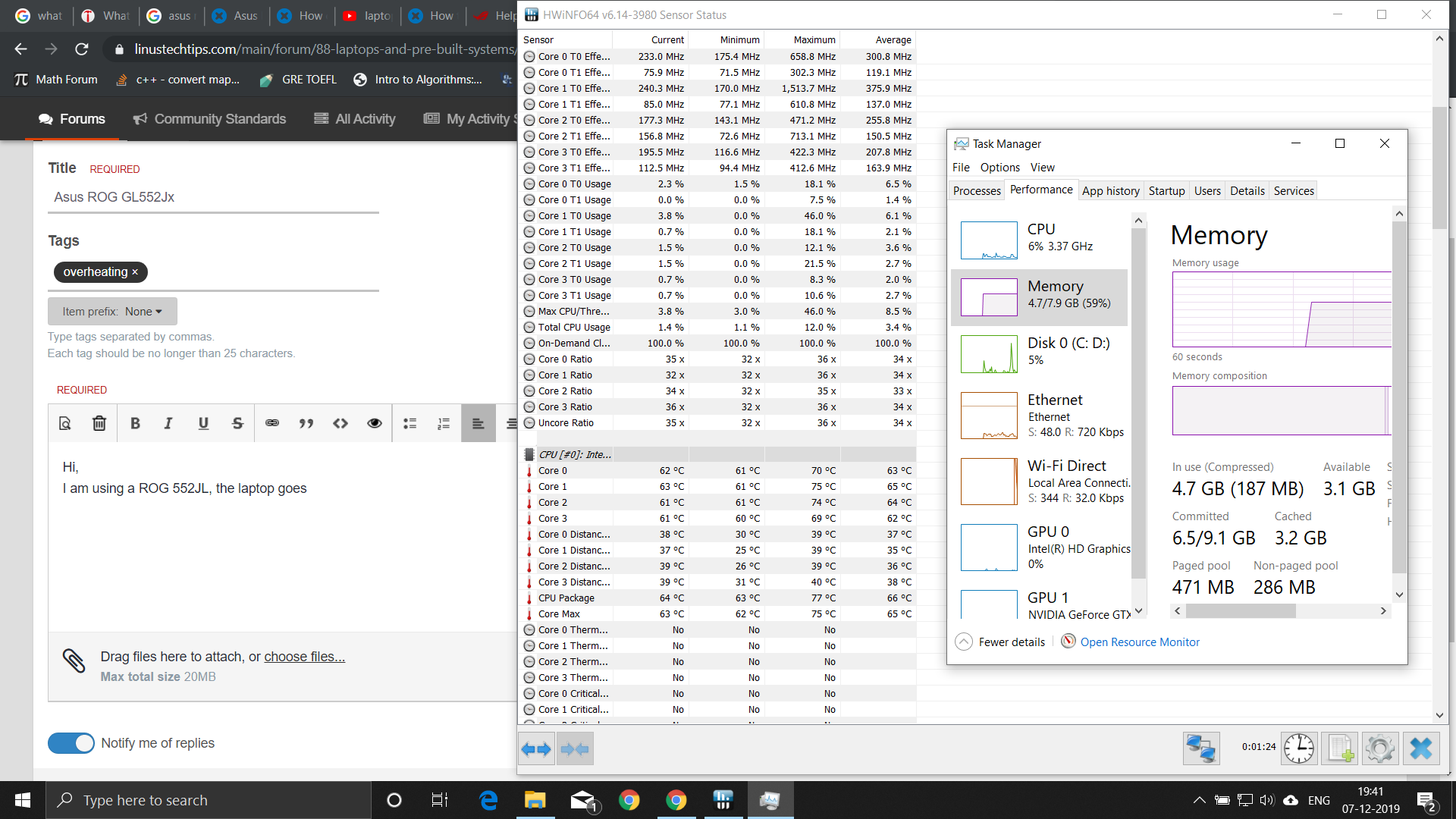Open Task Manager File menu
1456x819 pixels.
pos(961,168)
